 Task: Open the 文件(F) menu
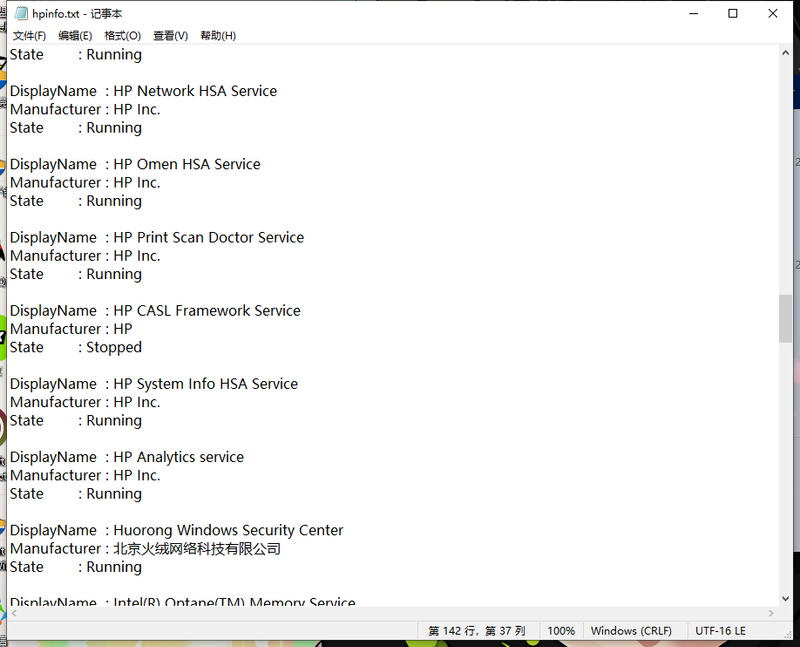pos(29,36)
